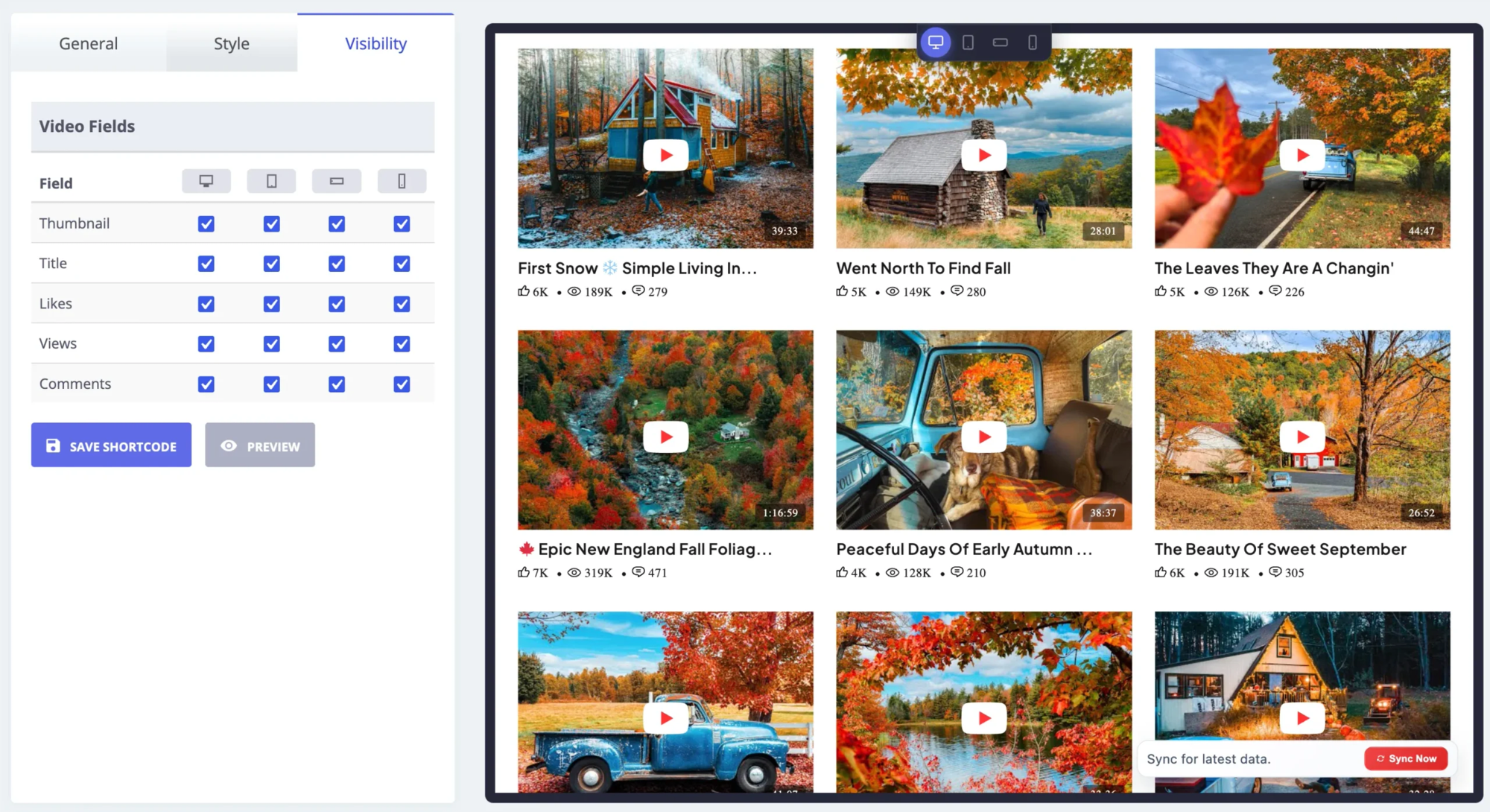Viewport: 1490px width, 812px height.
Task: Click the views eye icon under Sweet September
Action: coord(1211,572)
